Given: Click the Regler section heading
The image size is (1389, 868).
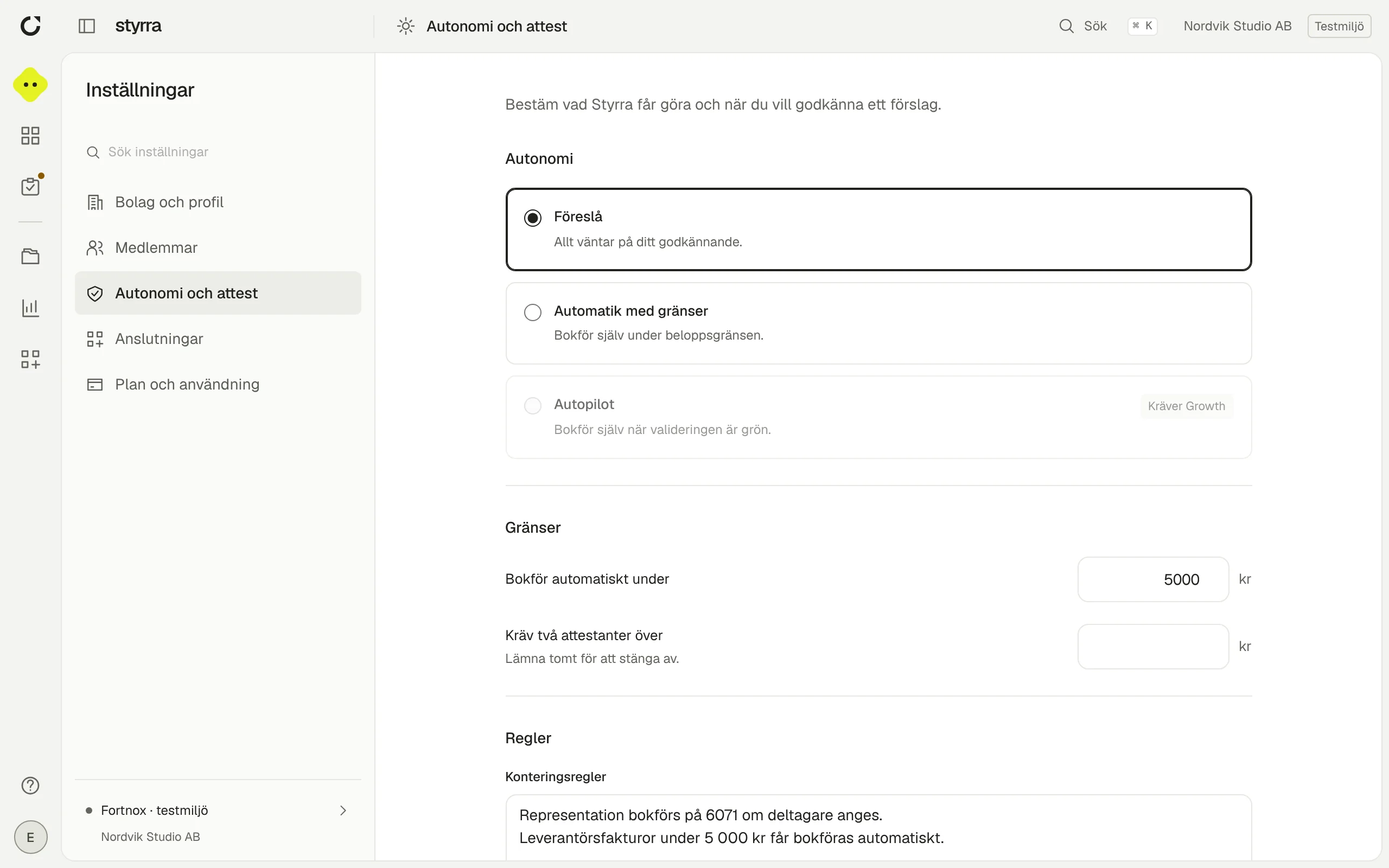Looking at the screenshot, I should (528, 738).
